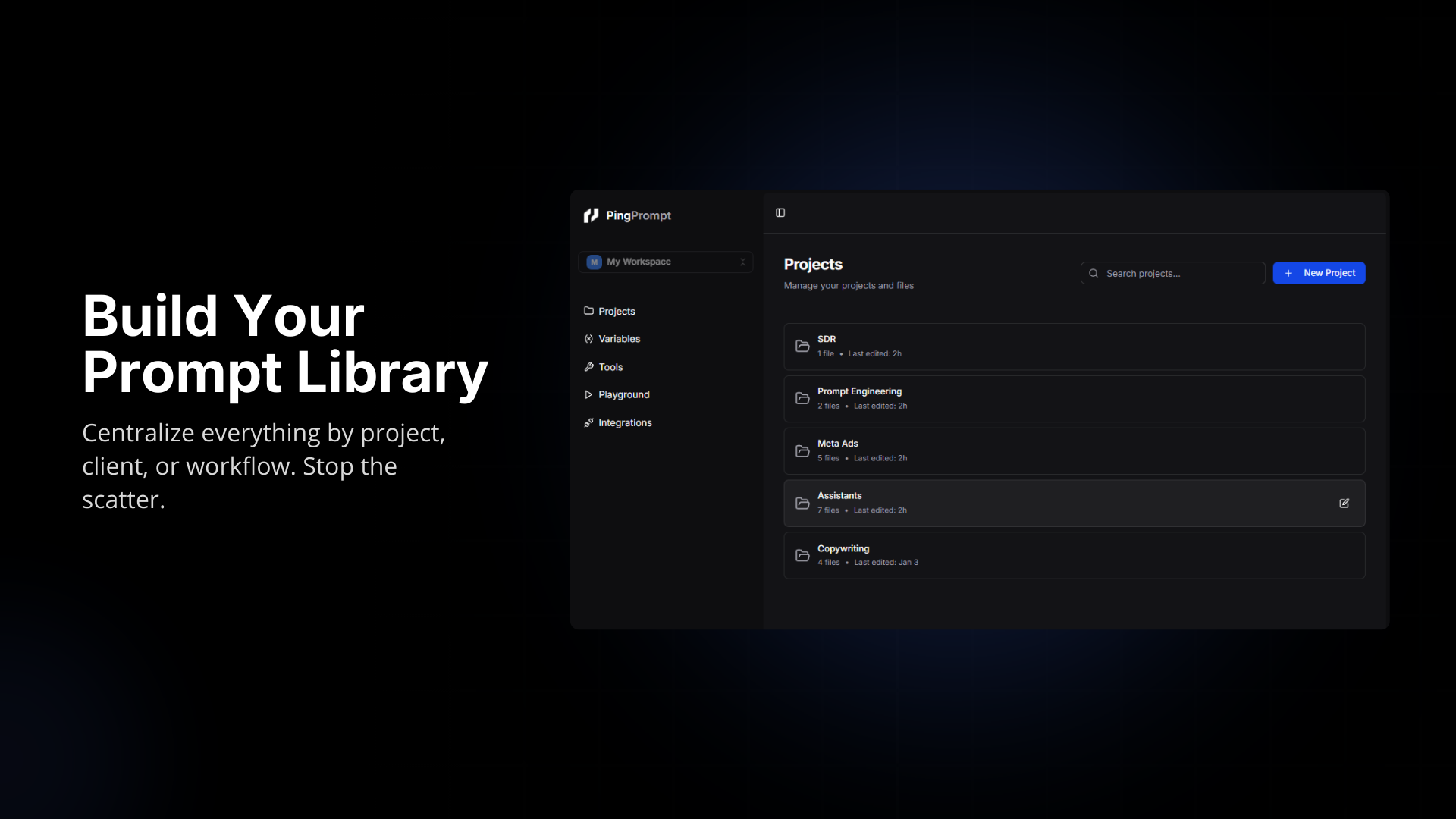Click the My Workspace avatar badge
The image size is (1456, 819).
(595, 262)
